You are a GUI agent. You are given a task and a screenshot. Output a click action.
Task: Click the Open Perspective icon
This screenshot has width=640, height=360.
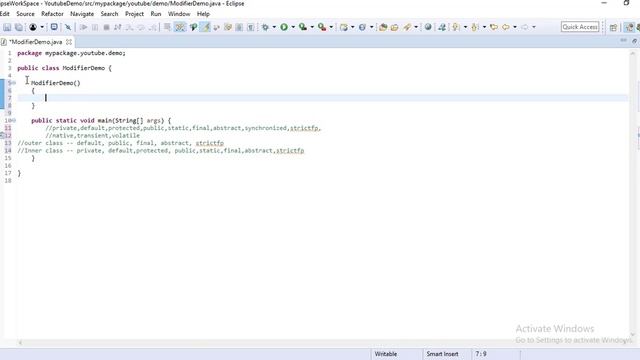click(613, 27)
